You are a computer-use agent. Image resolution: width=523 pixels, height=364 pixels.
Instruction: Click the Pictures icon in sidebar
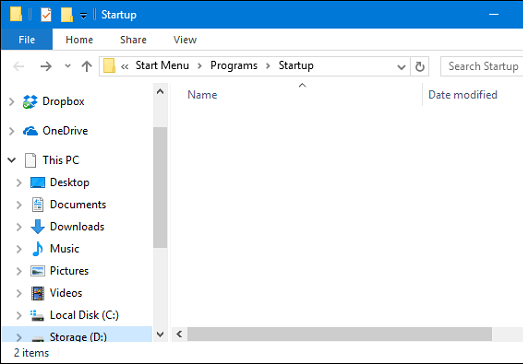point(37,271)
